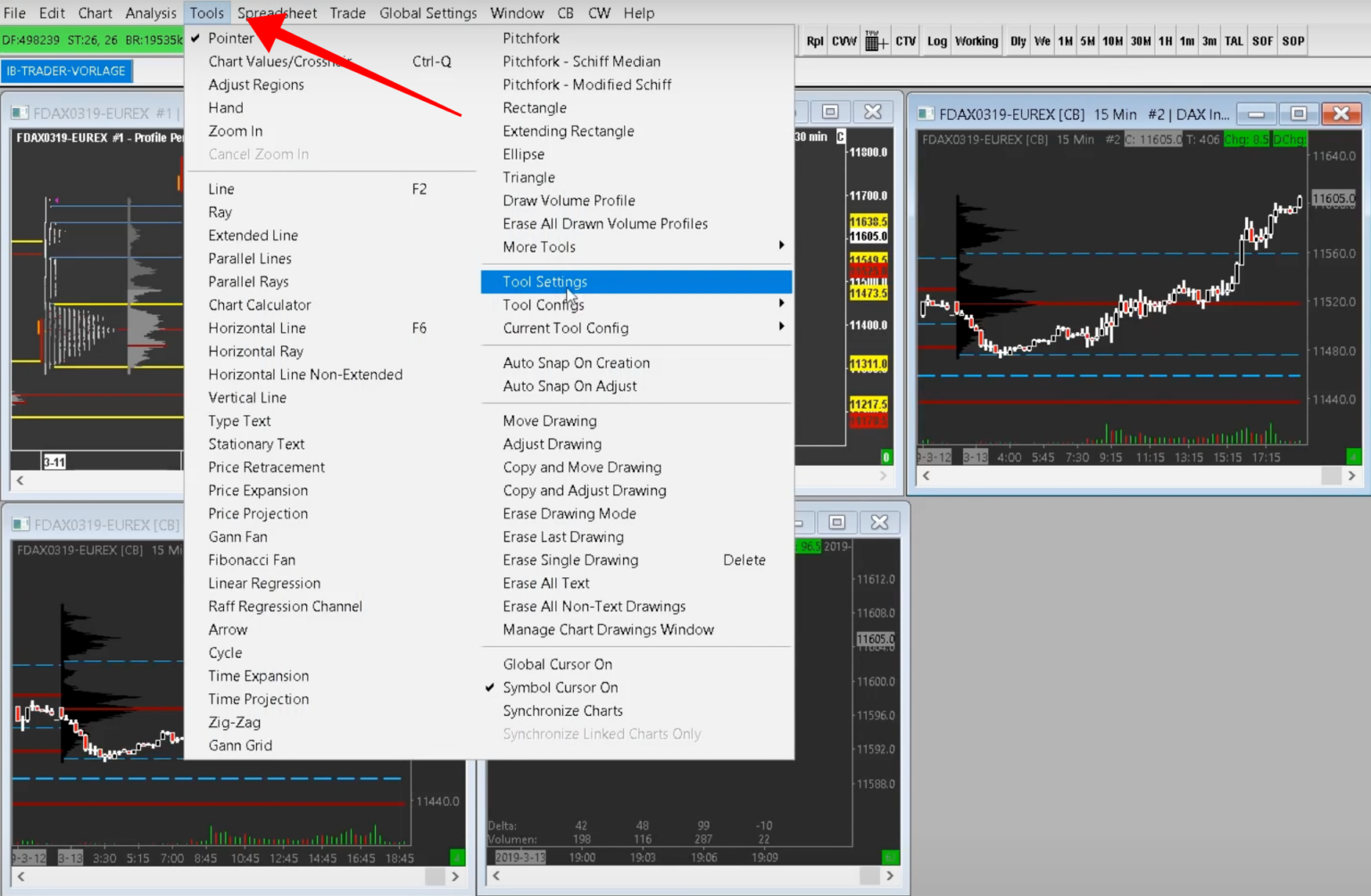Click the CTV toolbar icon
Screen dimensions: 1371x896
(905, 40)
